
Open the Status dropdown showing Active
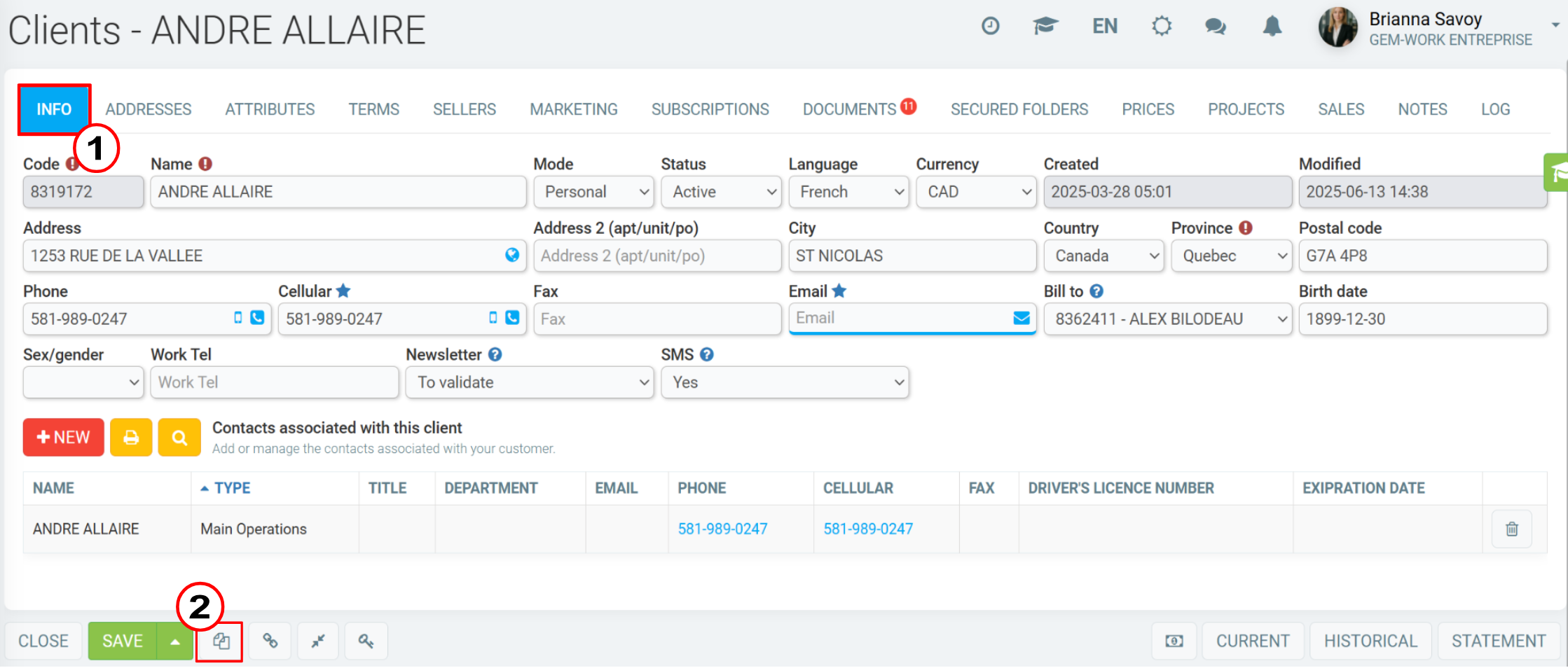(x=722, y=192)
